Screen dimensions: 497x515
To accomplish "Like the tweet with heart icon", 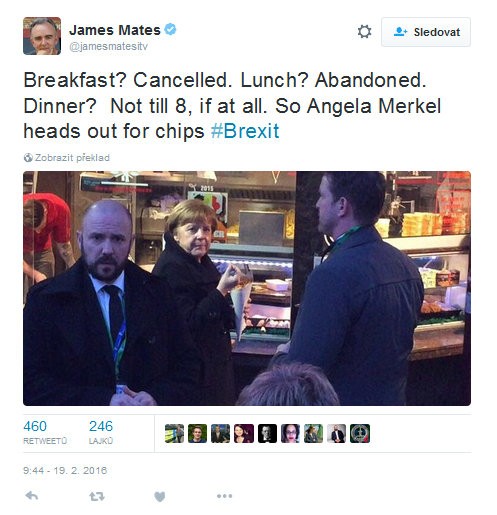I will coord(160,496).
